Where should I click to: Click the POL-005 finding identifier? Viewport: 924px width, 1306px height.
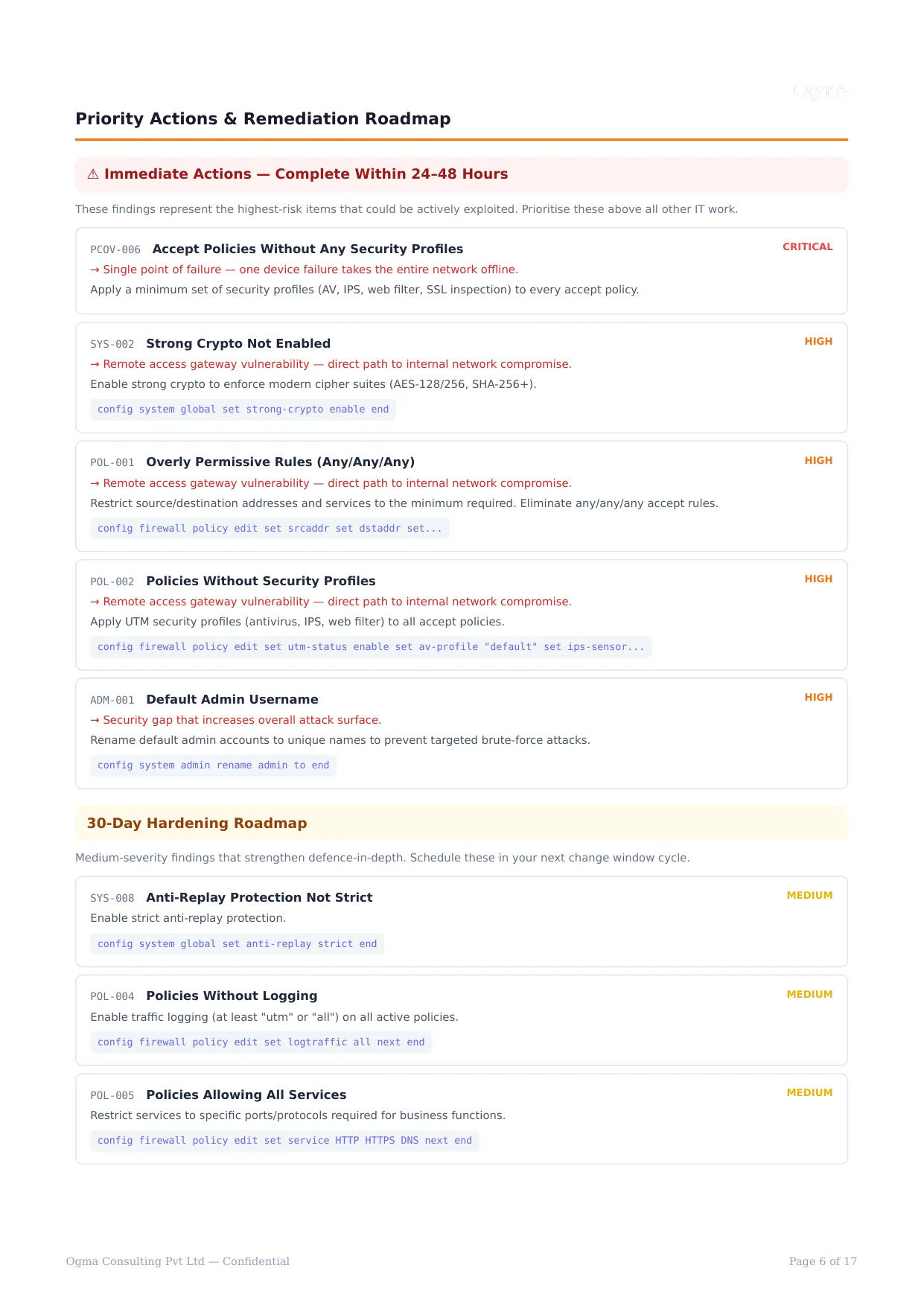coord(112,1095)
